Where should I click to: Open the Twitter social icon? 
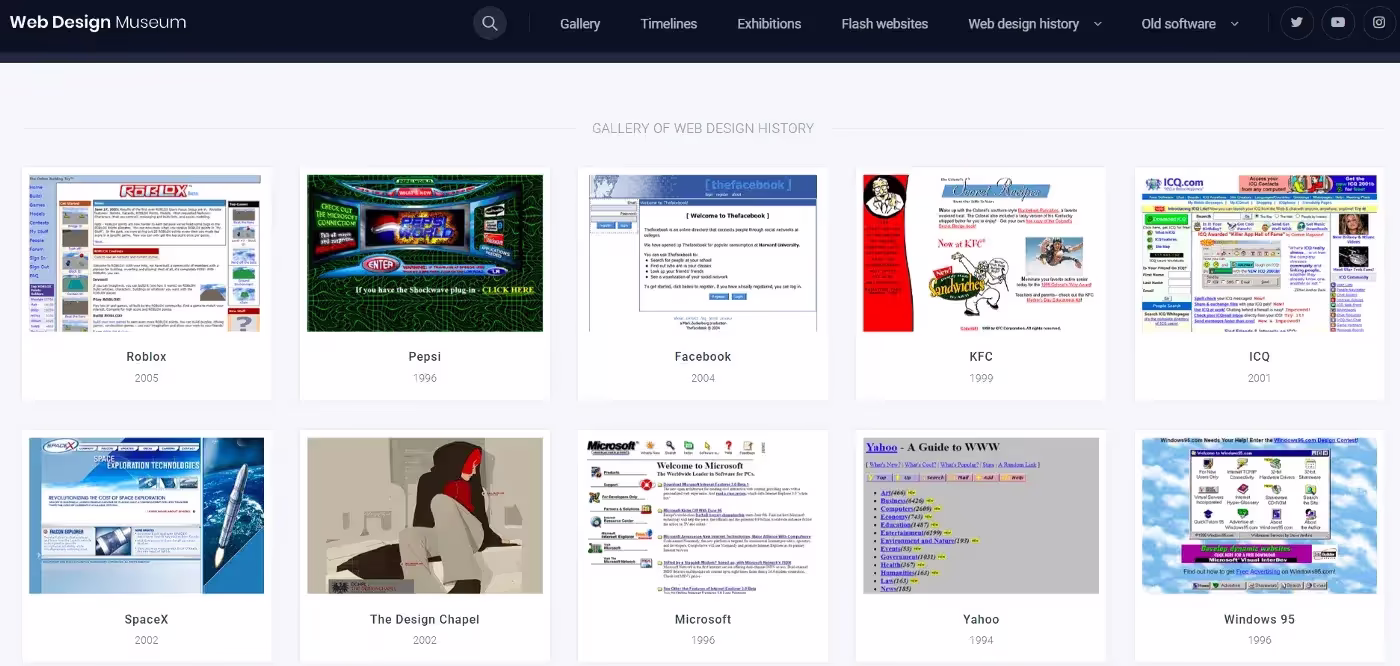[x=1296, y=23]
